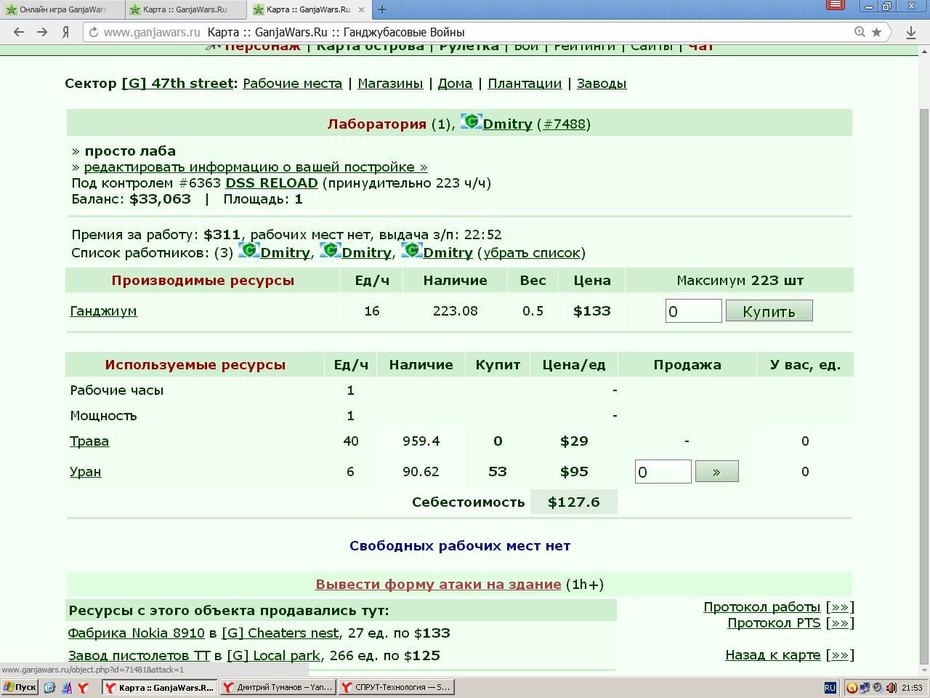Open a new tab with the plus button
This screenshot has height=698, width=930.
[382, 9]
